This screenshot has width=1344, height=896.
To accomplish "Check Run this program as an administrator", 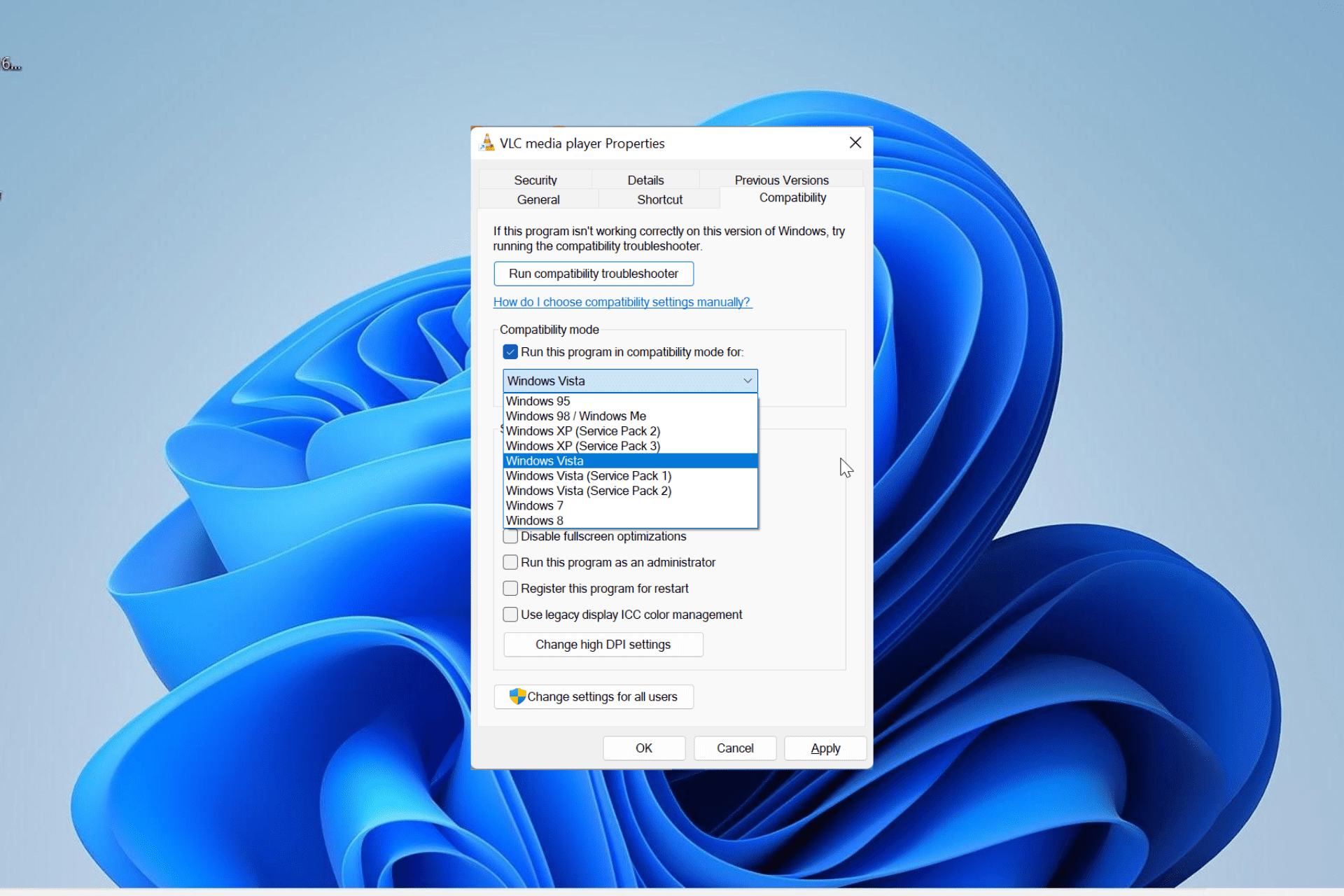I will pyautogui.click(x=510, y=562).
